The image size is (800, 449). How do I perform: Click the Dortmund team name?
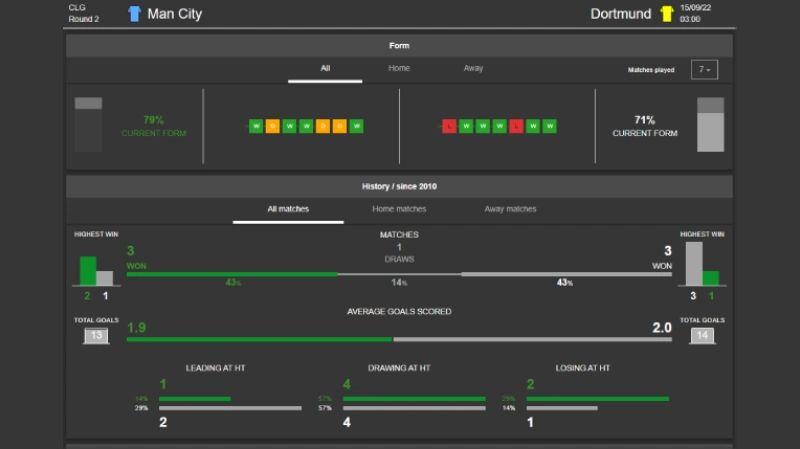tap(620, 14)
